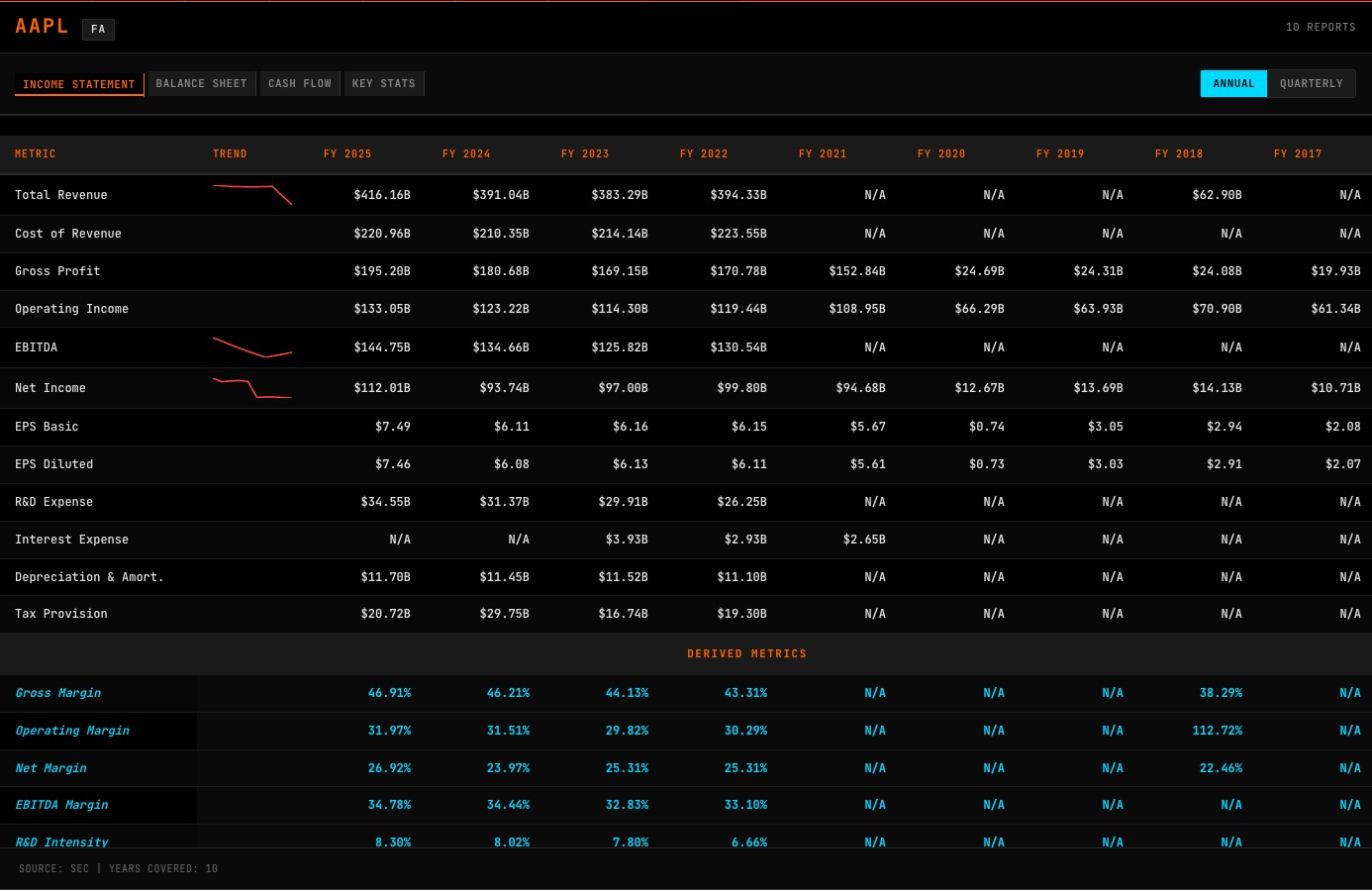Select the Depreciation & Amort. row label

click(89, 577)
